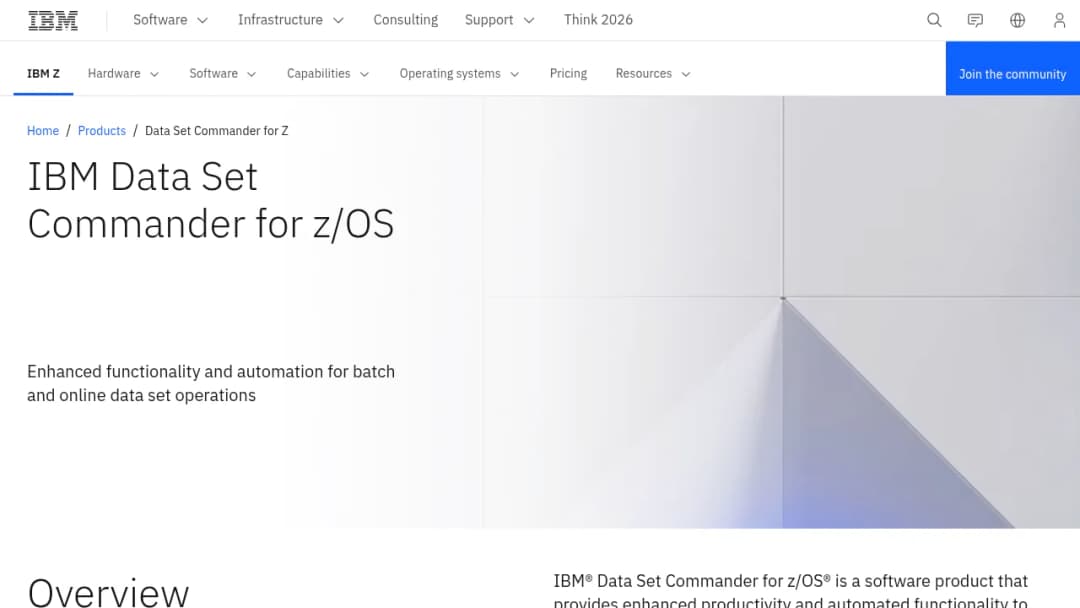Image resolution: width=1080 pixels, height=608 pixels.
Task: Expand the Infrastructure menu
Action: point(291,20)
